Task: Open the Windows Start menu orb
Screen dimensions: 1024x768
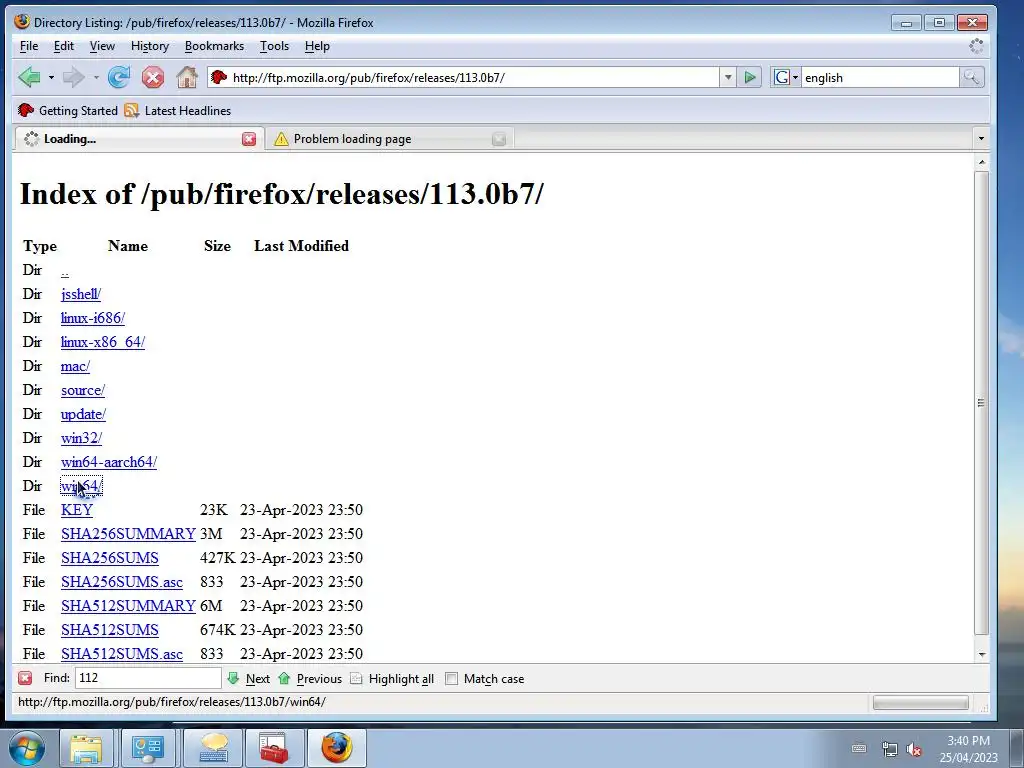Action: pyautogui.click(x=27, y=748)
